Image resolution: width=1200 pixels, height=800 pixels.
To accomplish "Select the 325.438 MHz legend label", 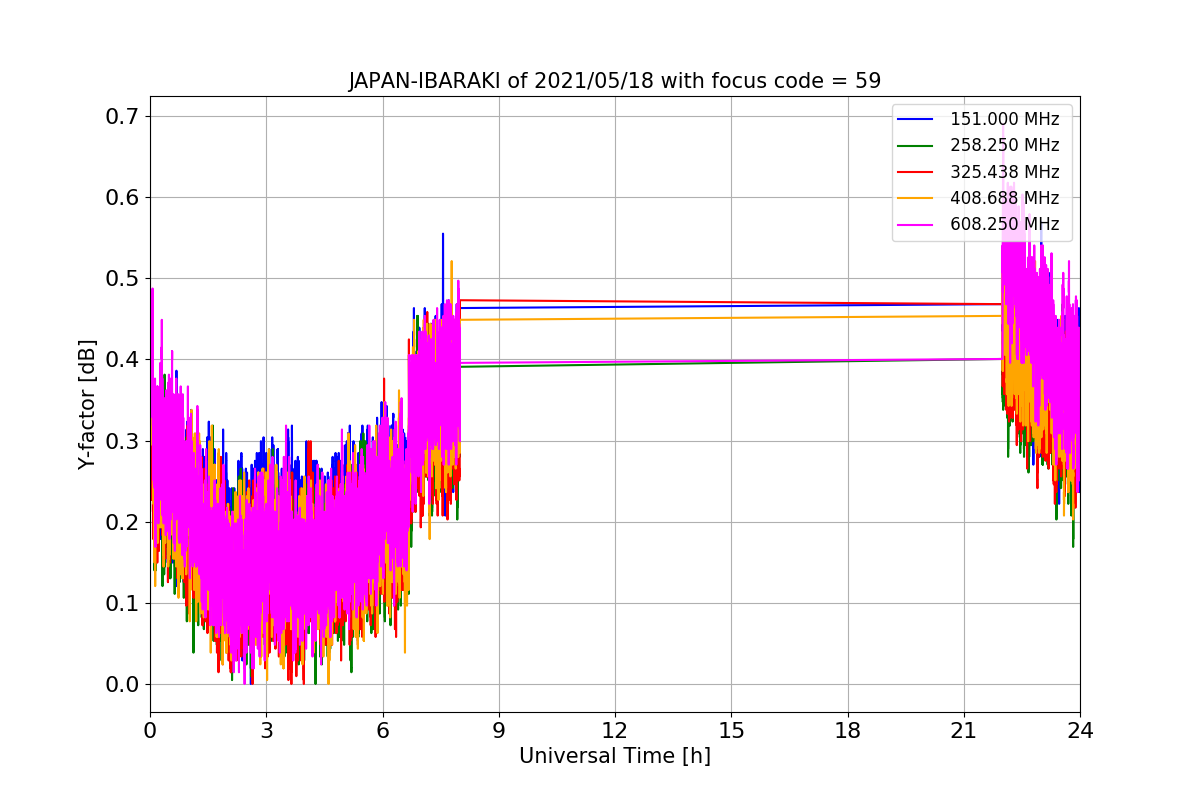I will point(1004,172).
